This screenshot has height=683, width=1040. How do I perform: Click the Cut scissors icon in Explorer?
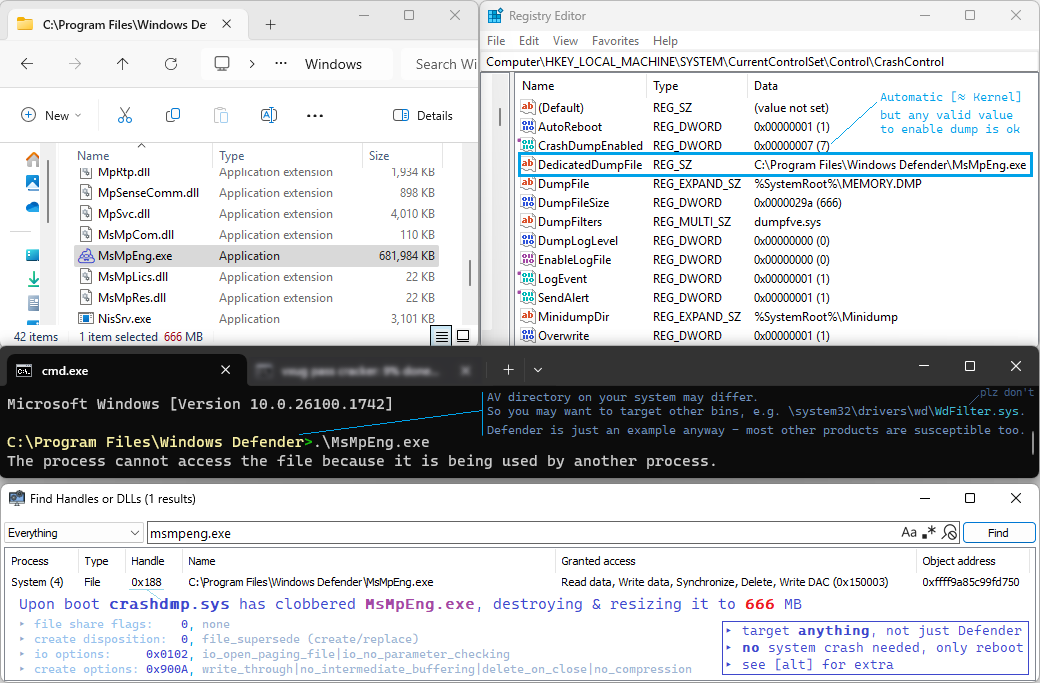[x=124, y=115]
